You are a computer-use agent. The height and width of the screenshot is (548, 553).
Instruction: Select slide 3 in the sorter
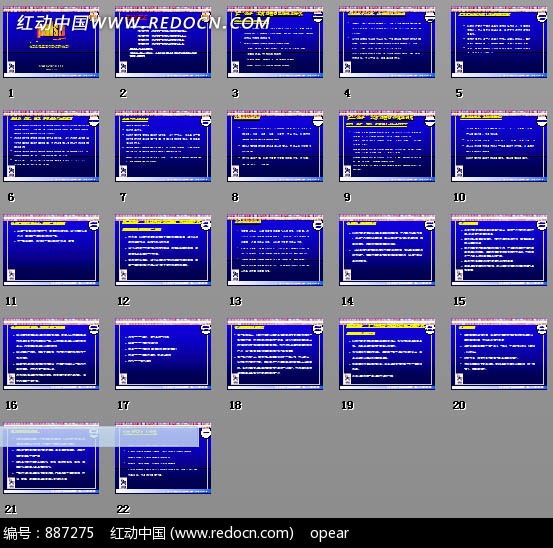coord(275,42)
